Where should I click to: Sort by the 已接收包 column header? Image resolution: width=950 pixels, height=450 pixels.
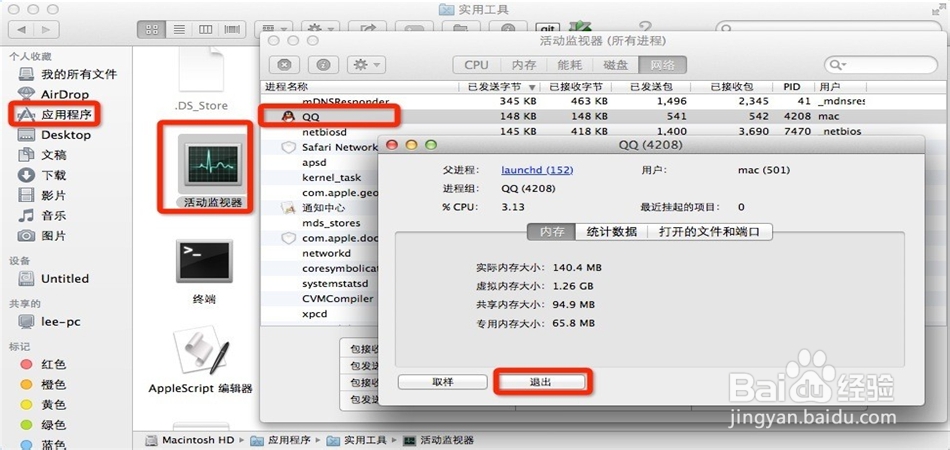pyautogui.click(x=732, y=87)
